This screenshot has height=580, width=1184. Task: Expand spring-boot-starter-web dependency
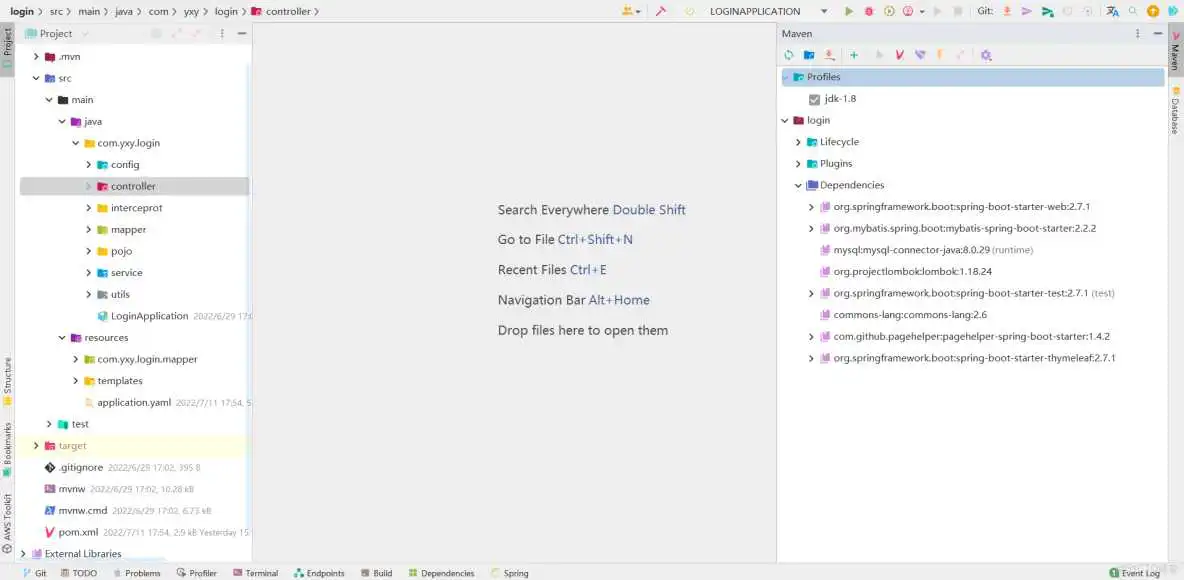pos(811,206)
